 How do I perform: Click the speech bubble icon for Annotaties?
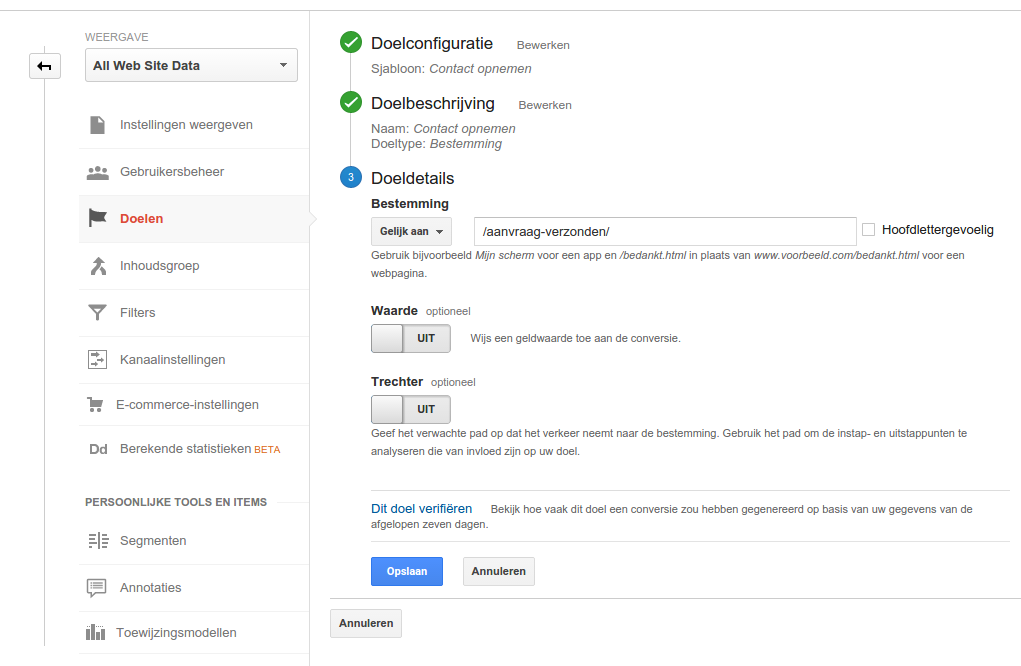tap(96, 588)
